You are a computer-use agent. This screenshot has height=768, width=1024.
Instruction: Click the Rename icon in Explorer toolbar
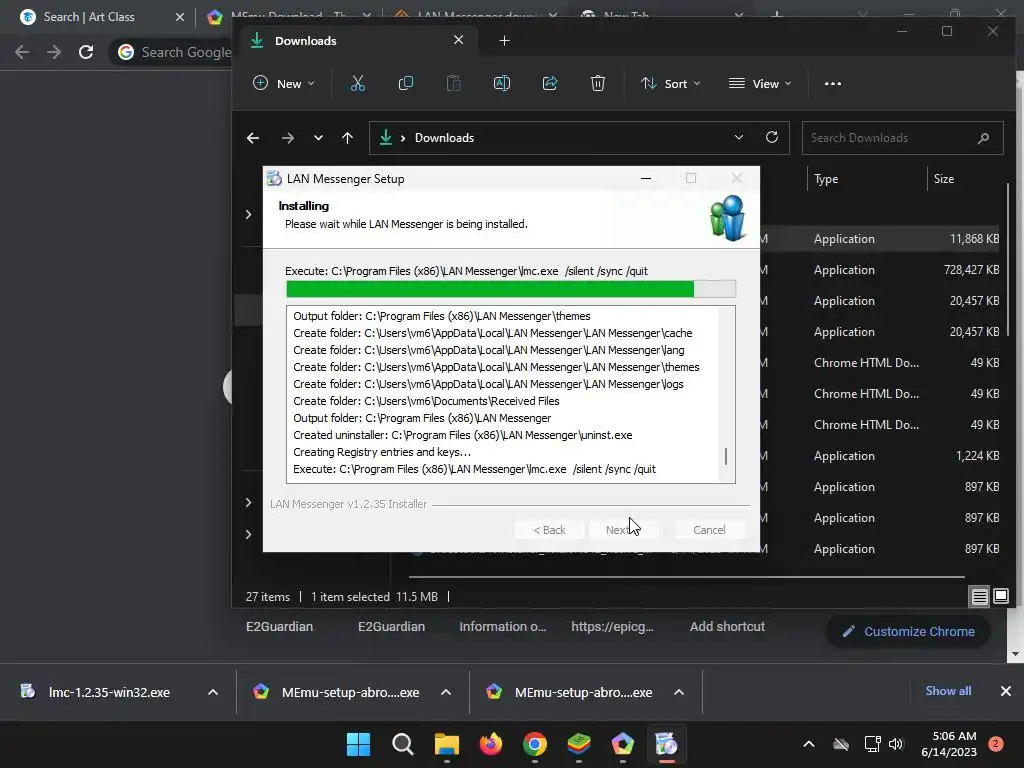point(502,84)
